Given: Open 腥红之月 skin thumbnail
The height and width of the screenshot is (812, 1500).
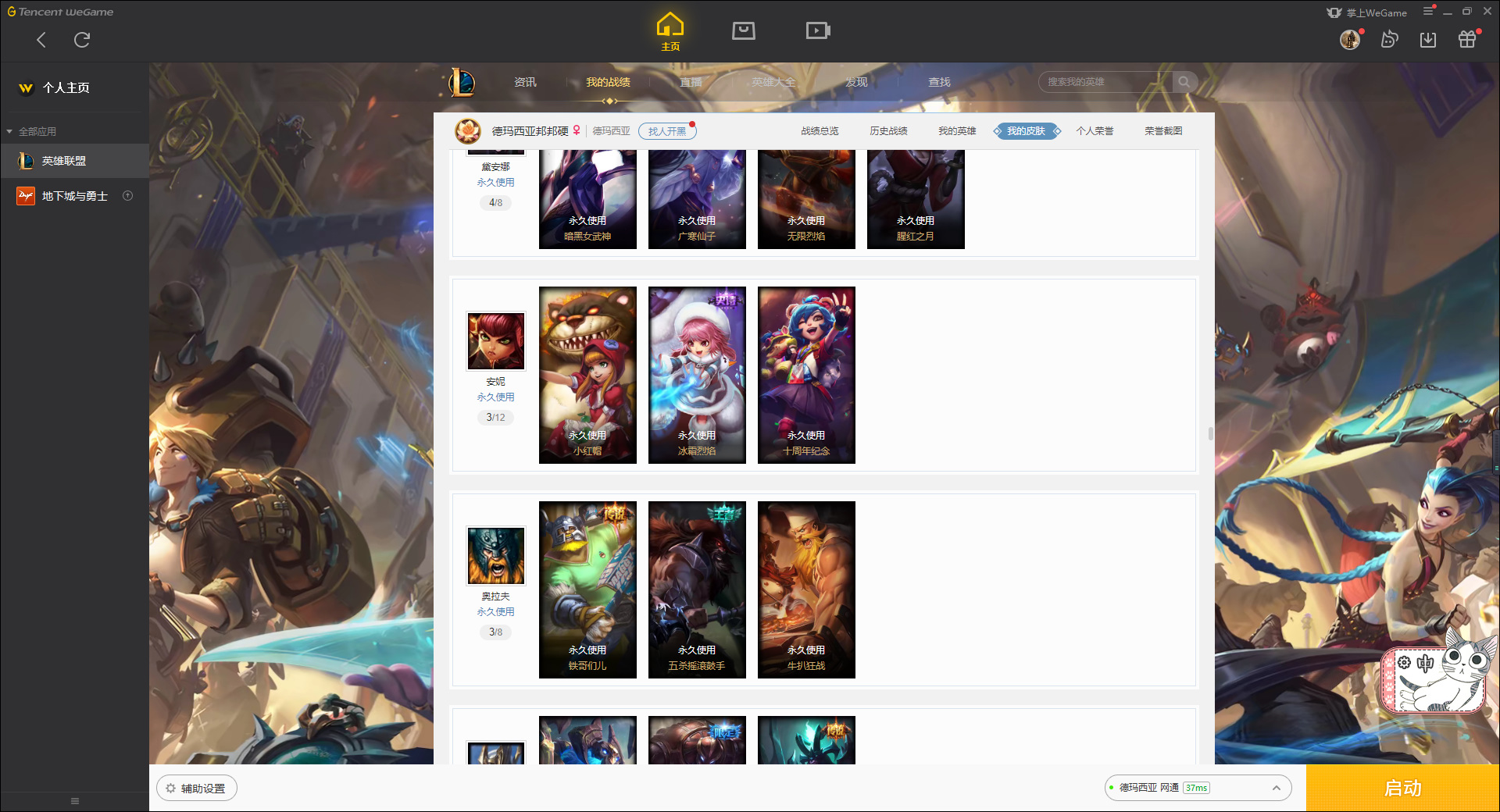Looking at the screenshot, I should 916,199.
